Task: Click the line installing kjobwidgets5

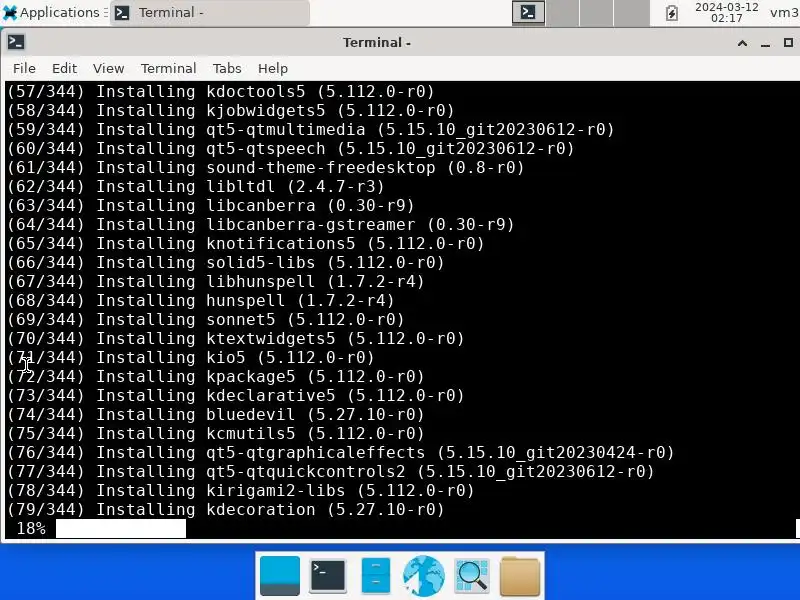Action: (230, 110)
